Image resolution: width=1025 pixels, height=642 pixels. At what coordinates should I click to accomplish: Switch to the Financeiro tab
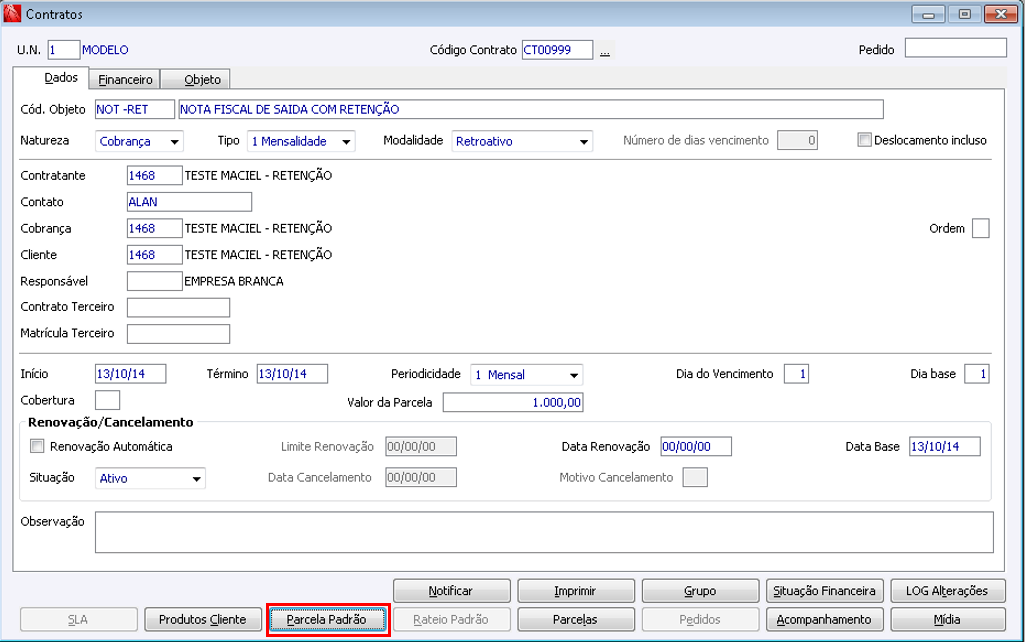[x=125, y=79]
